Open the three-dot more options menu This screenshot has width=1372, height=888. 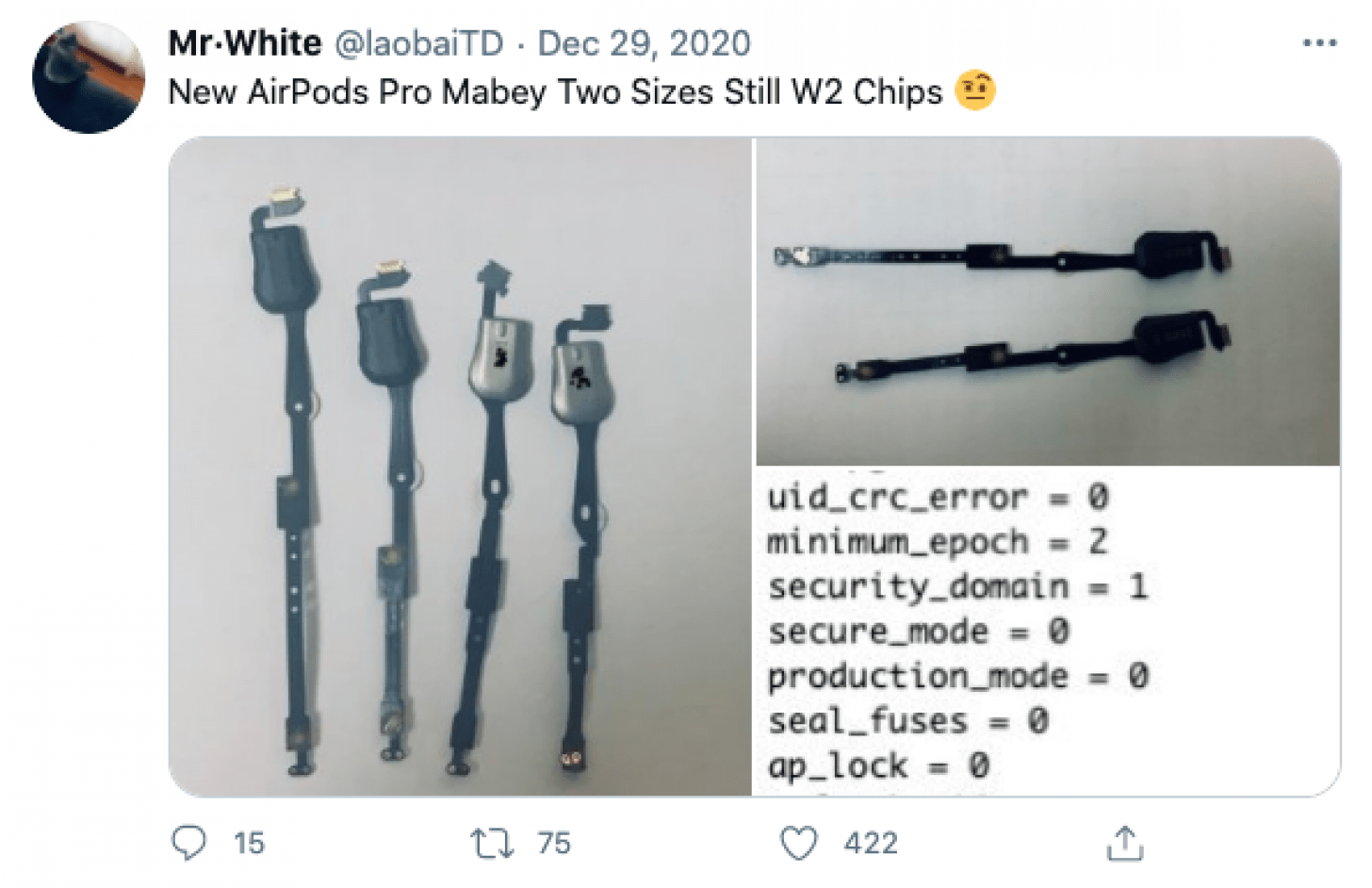(x=1319, y=42)
